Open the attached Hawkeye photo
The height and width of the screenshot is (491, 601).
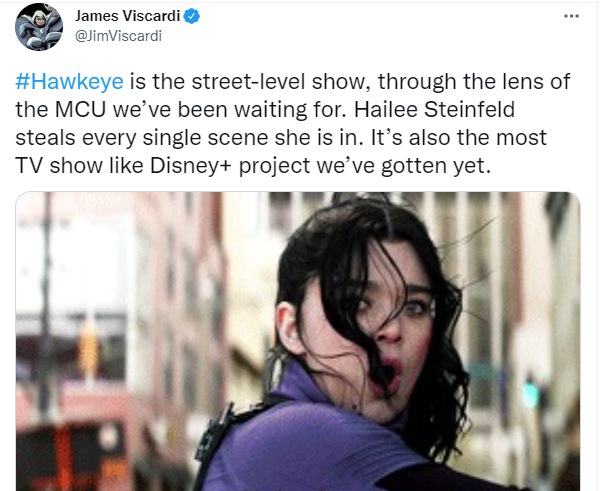(x=298, y=341)
